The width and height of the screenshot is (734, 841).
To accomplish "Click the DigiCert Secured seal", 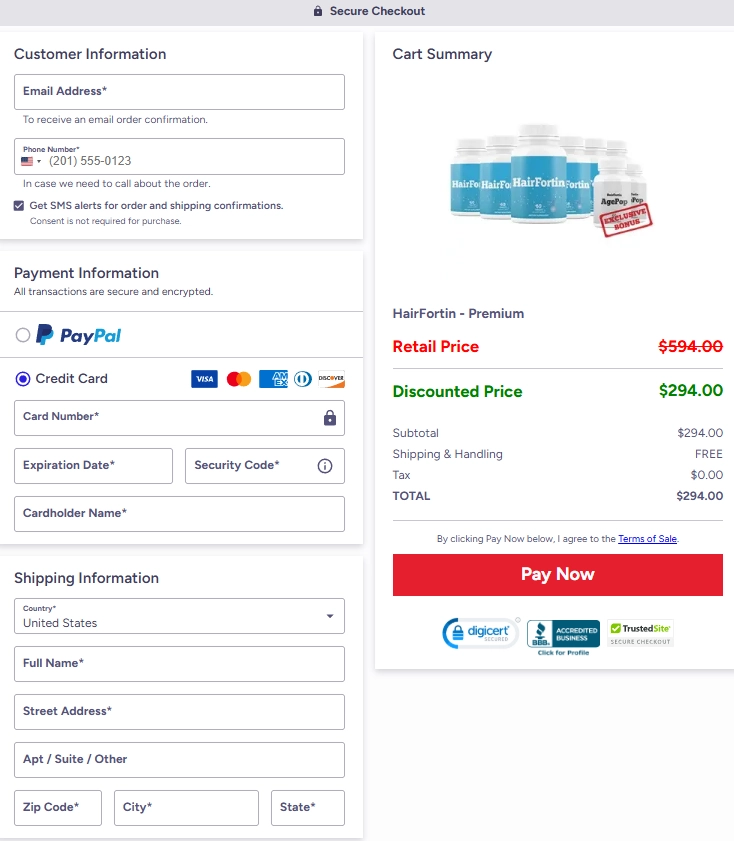I will tap(480, 632).
